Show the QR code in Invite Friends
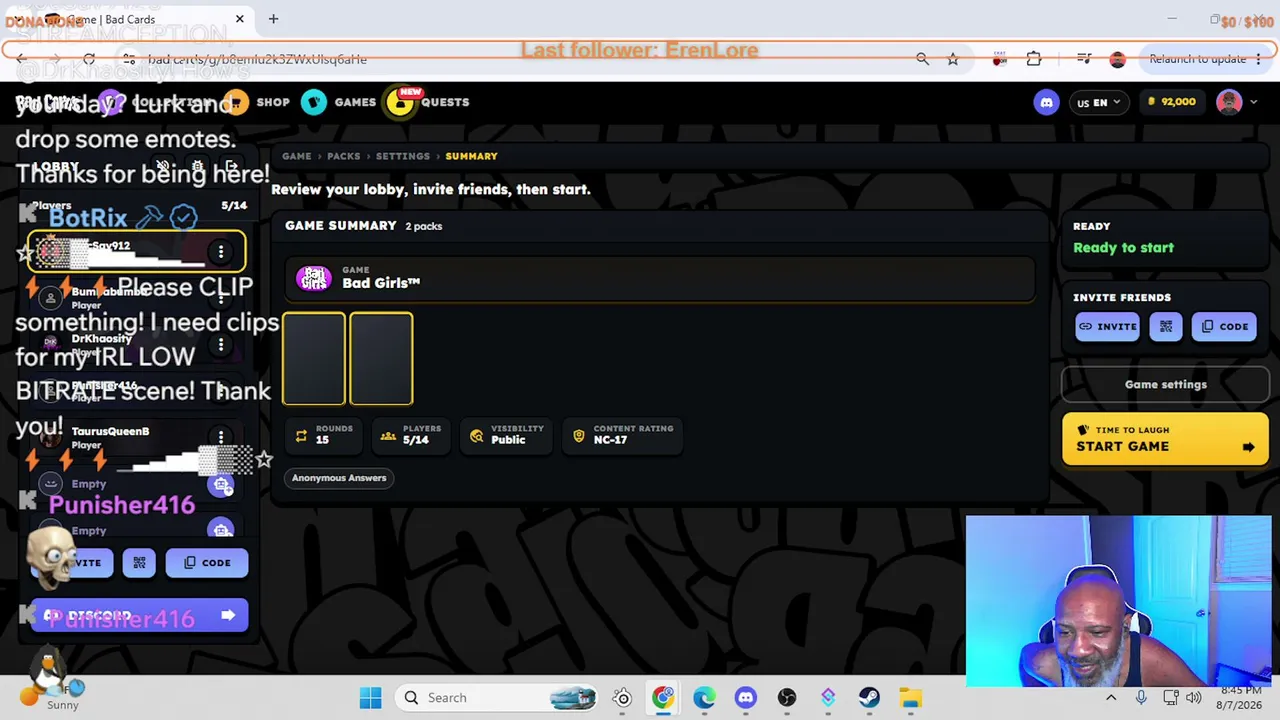1280x720 pixels. coord(1166,326)
